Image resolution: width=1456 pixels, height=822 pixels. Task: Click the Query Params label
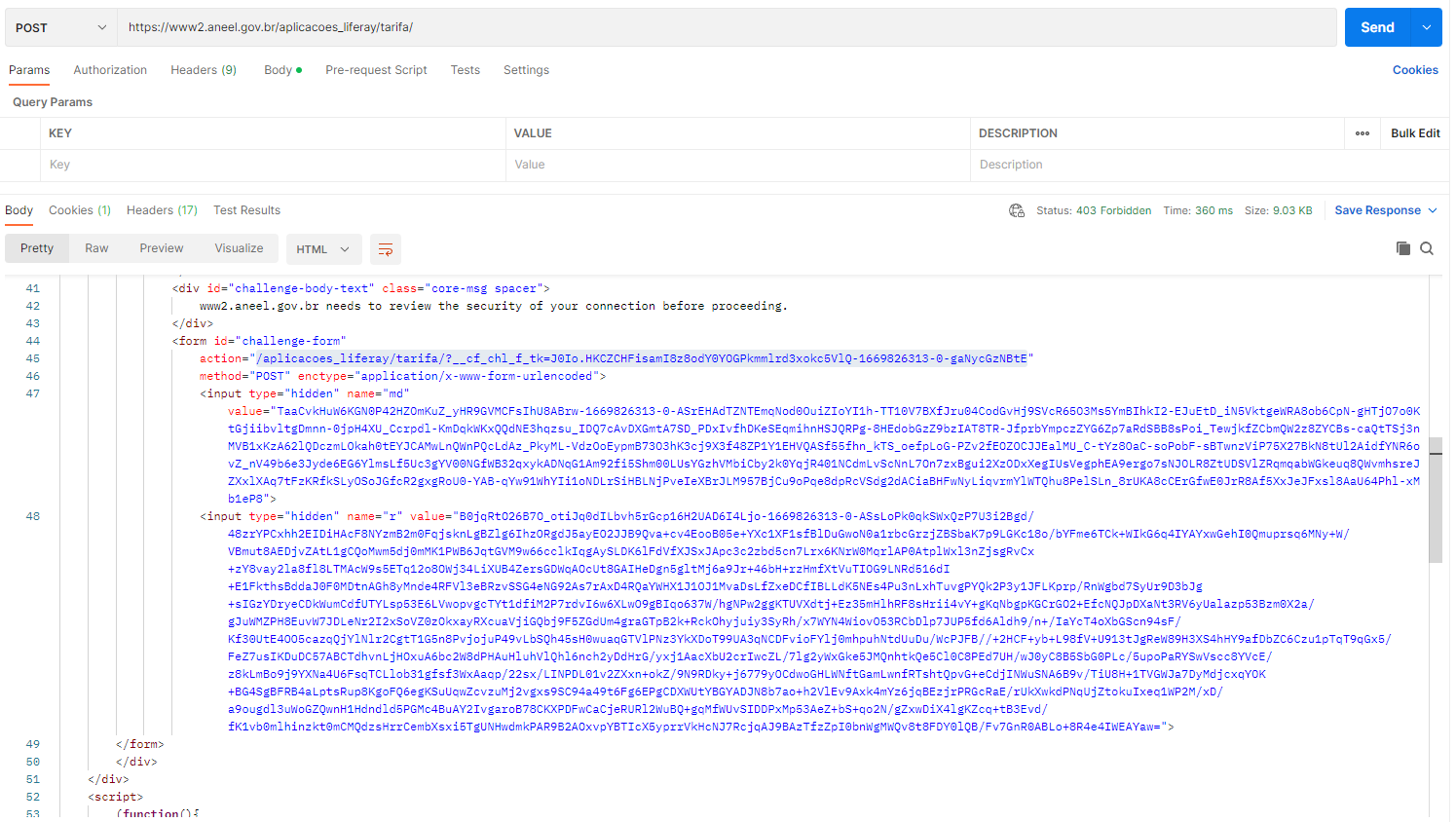pyautogui.click(x=53, y=102)
